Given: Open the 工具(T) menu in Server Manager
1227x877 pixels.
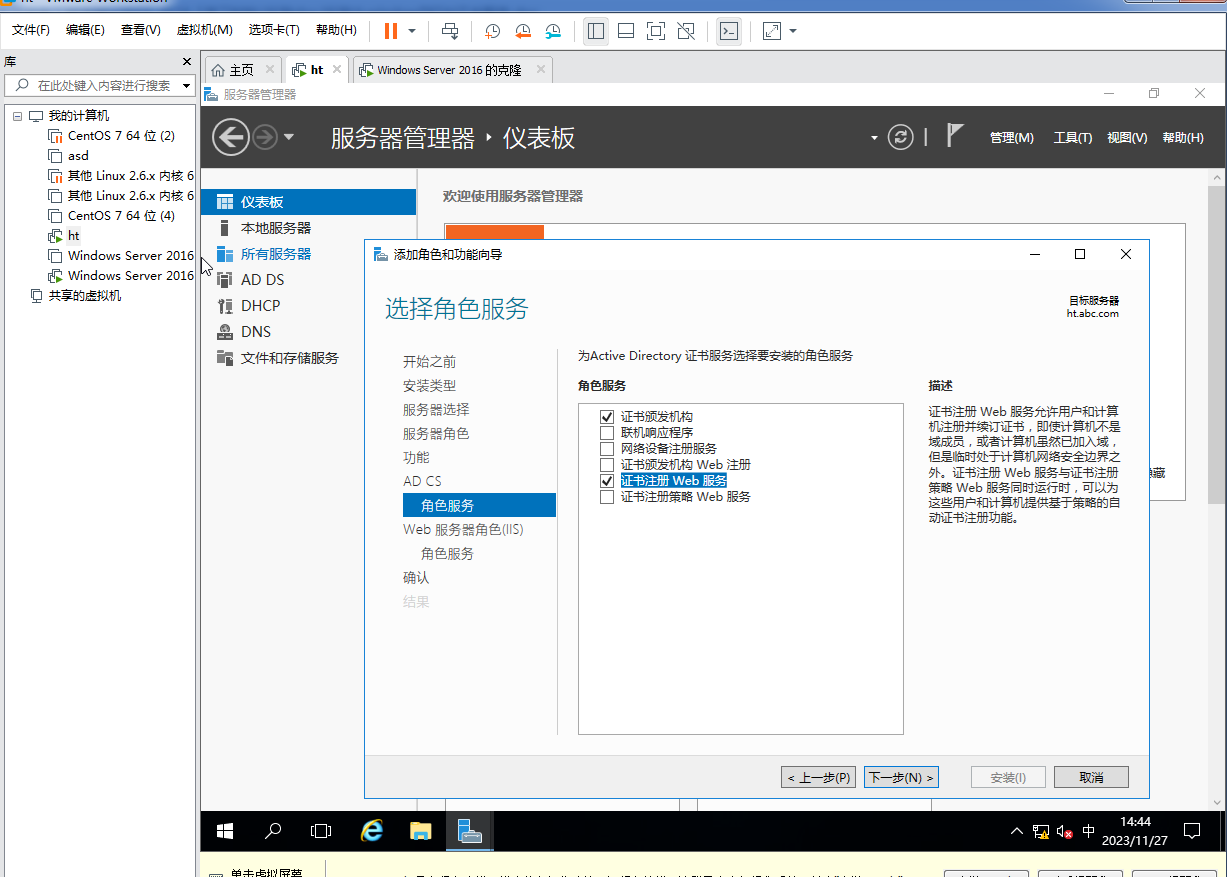Looking at the screenshot, I should (x=1073, y=138).
